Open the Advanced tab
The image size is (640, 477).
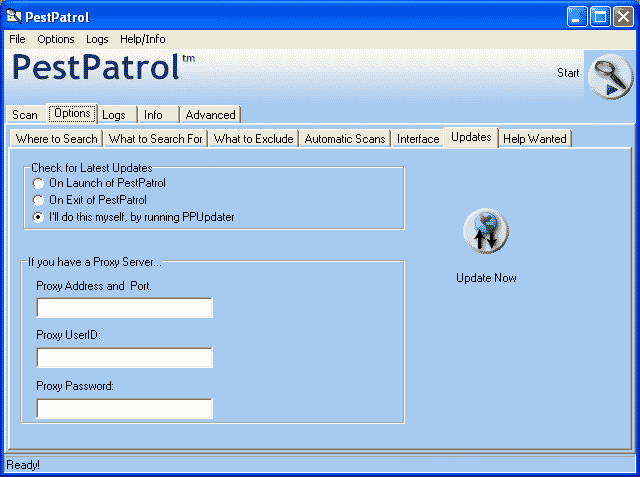(211, 115)
